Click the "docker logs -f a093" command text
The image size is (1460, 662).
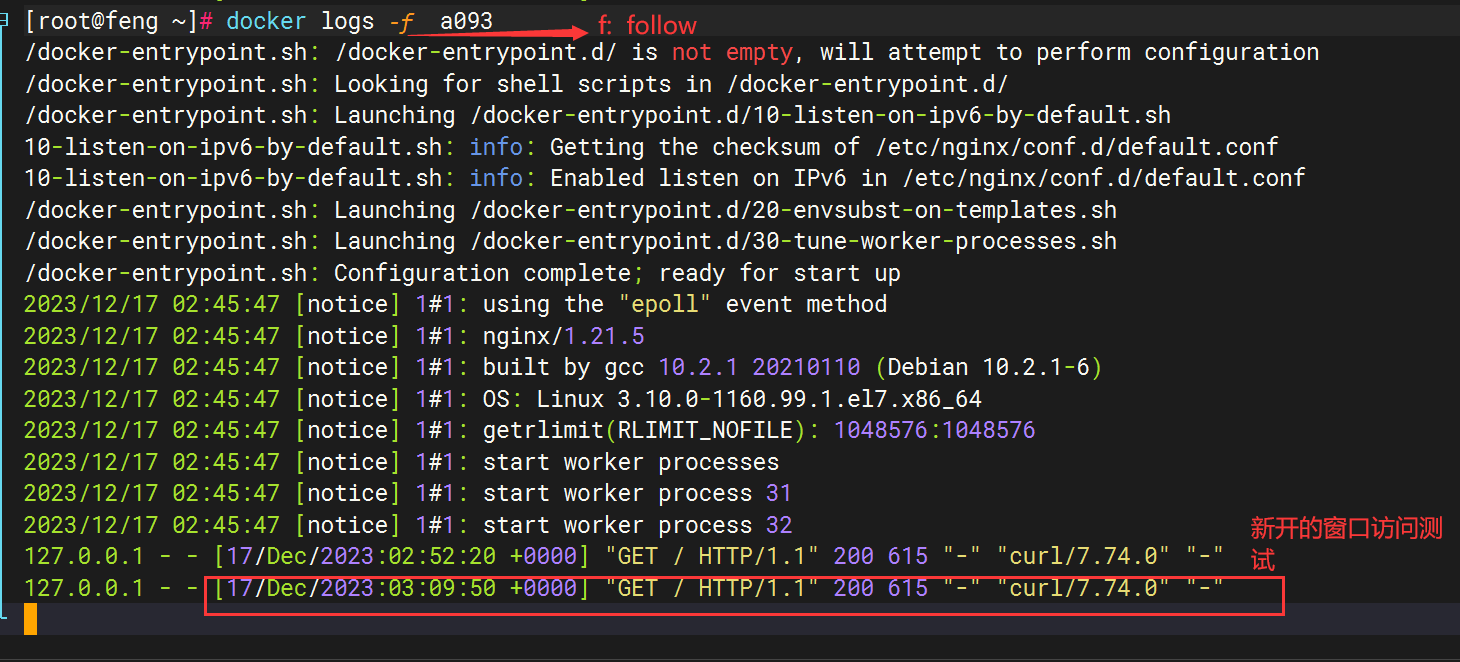coord(360,21)
